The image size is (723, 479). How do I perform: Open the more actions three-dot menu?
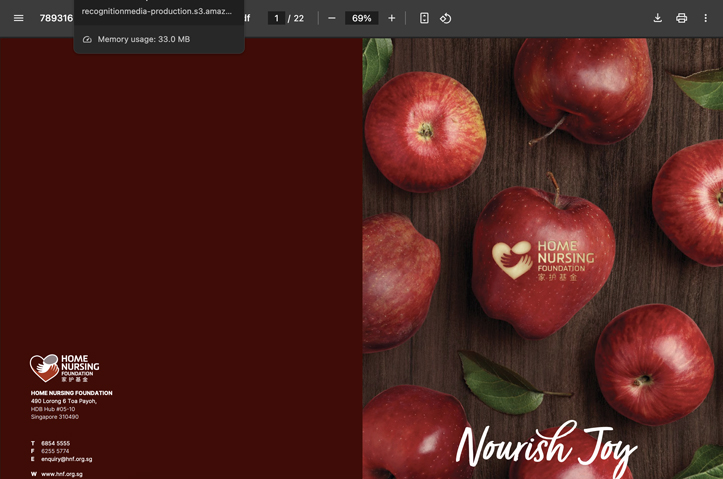pos(705,18)
